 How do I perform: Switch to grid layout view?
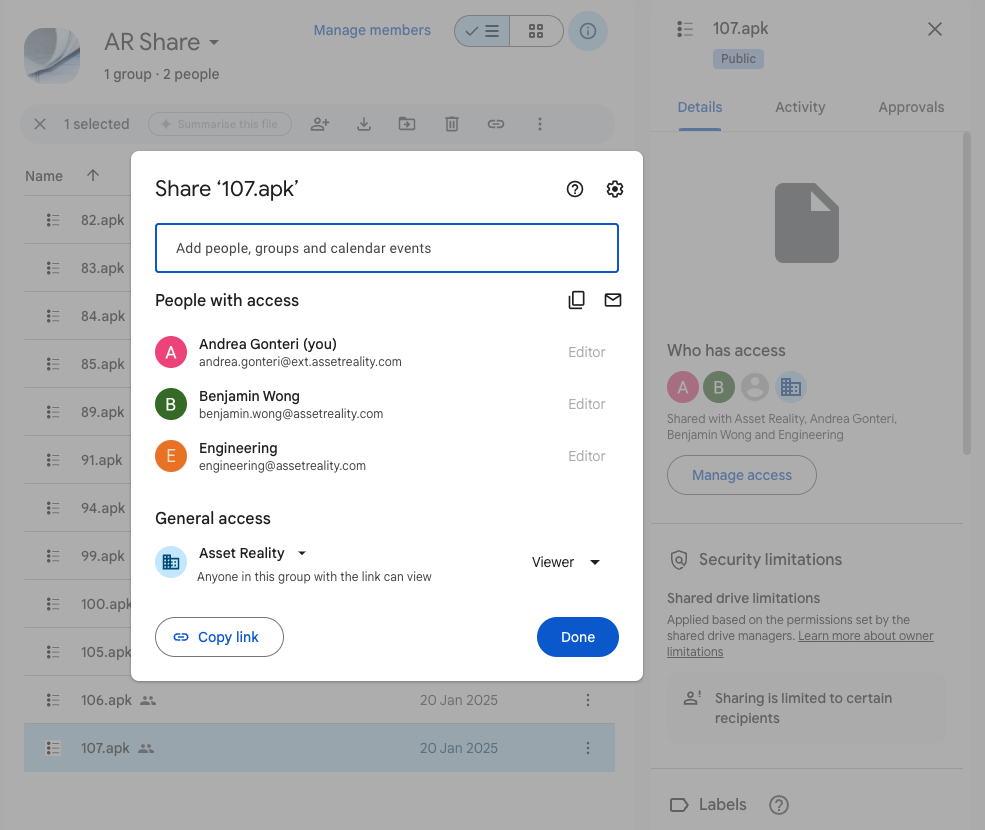tap(536, 31)
